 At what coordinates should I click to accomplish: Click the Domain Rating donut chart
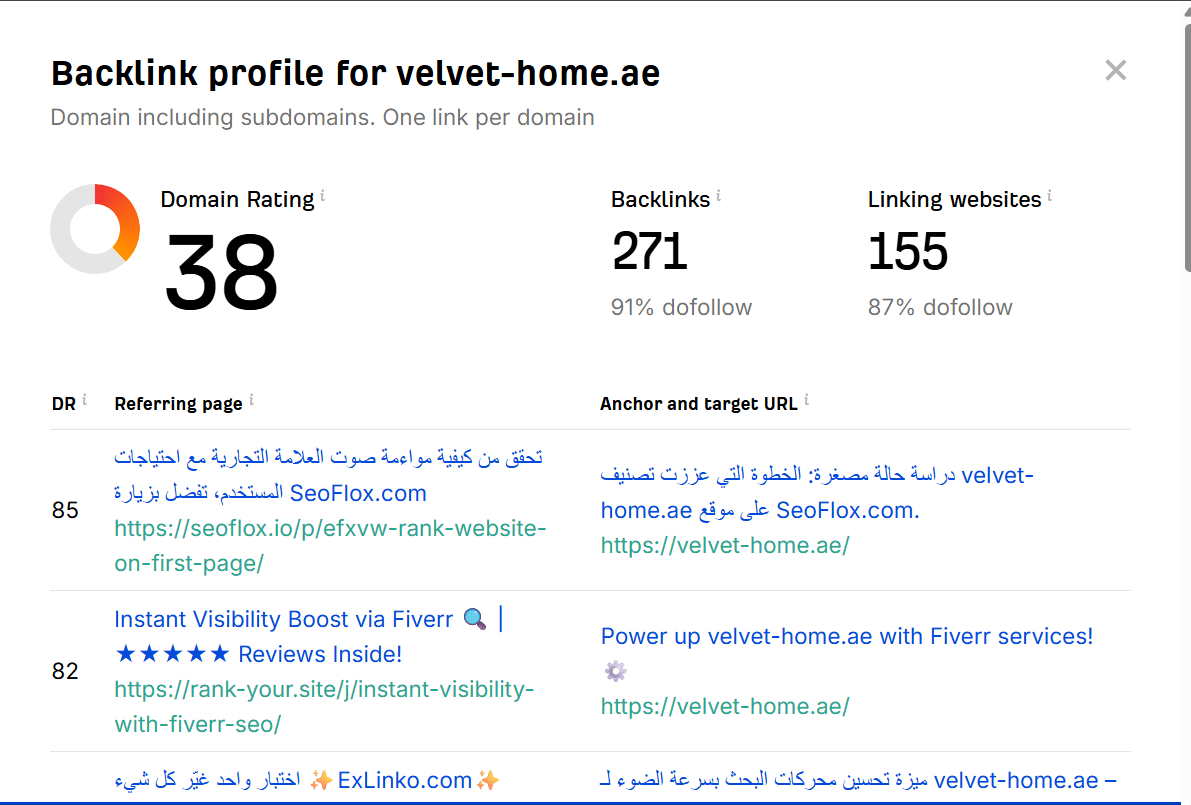(x=95, y=229)
